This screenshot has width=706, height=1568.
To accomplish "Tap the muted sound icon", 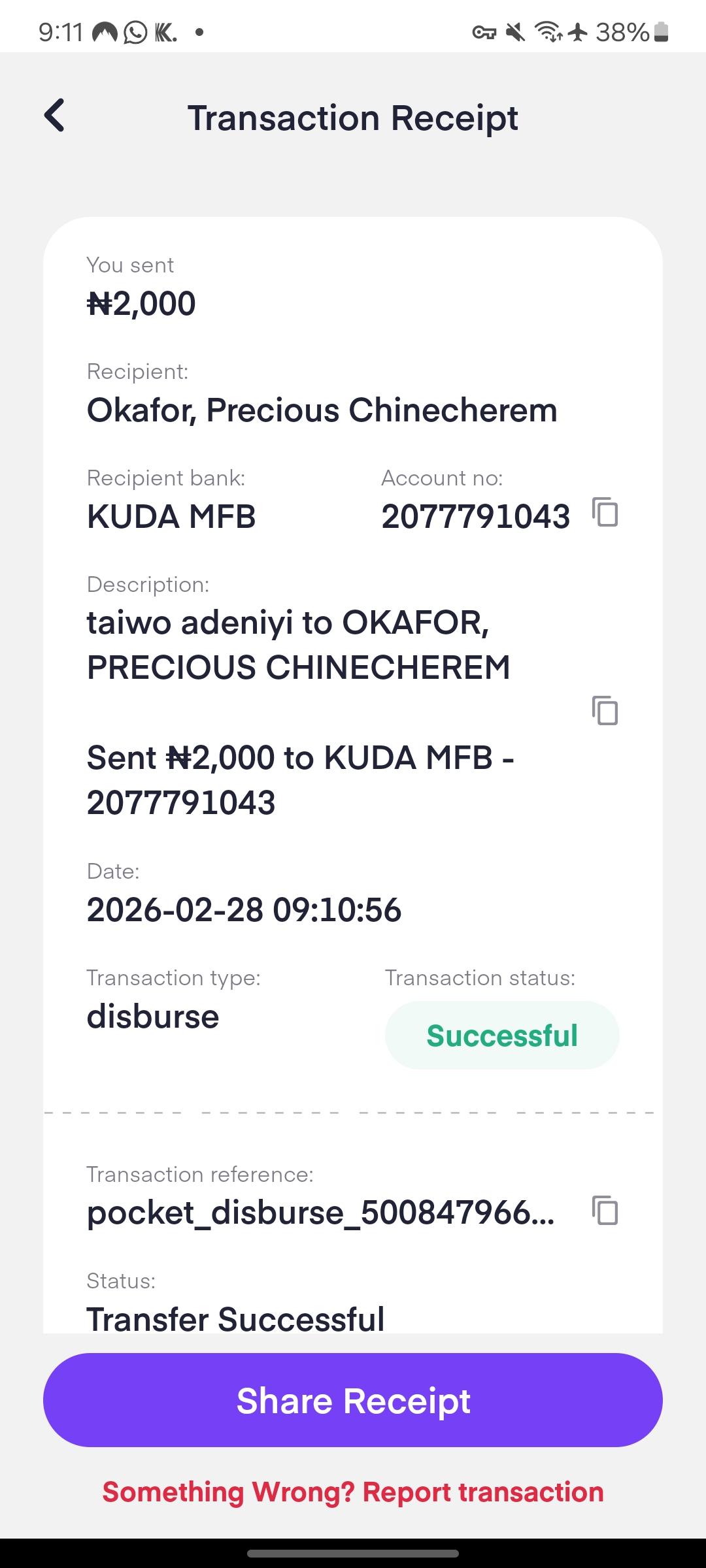I will coord(516,32).
